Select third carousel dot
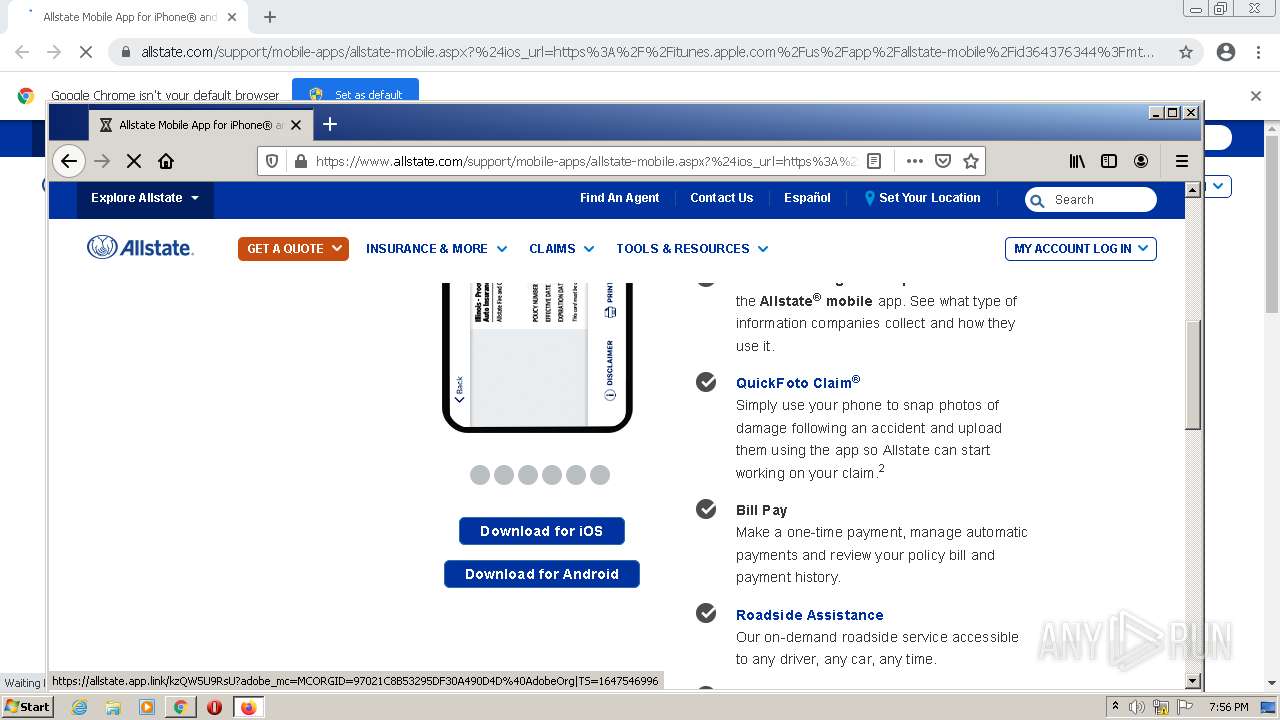 (528, 475)
